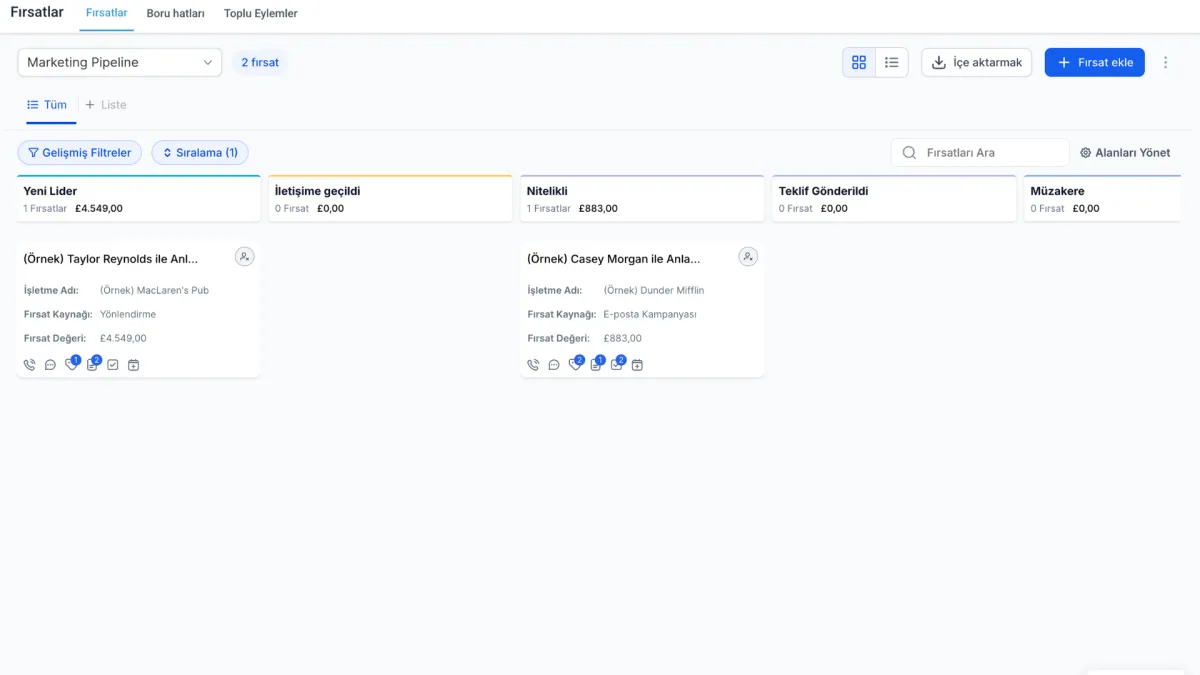Select the Tüm list tab
The height and width of the screenshot is (675, 1200).
click(47, 105)
